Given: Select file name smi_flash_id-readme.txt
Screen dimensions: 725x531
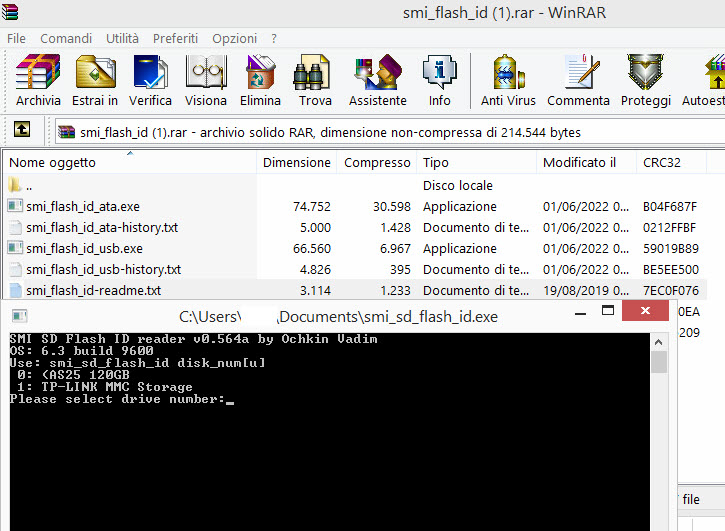Looking at the screenshot, I should coord(93,290).
